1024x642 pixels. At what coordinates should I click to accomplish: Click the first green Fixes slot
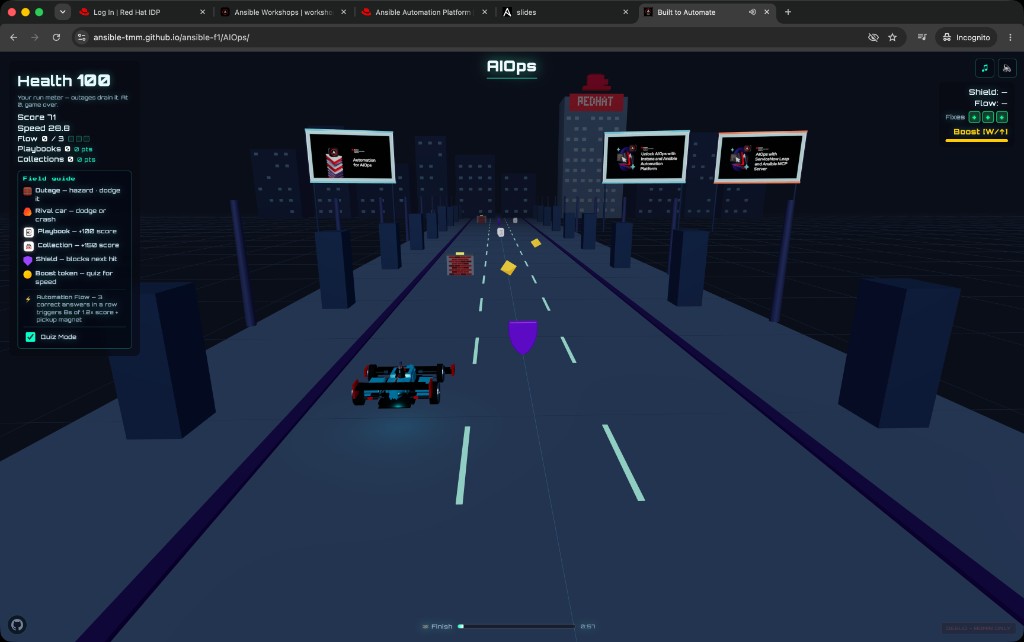(x=974, y=117)
